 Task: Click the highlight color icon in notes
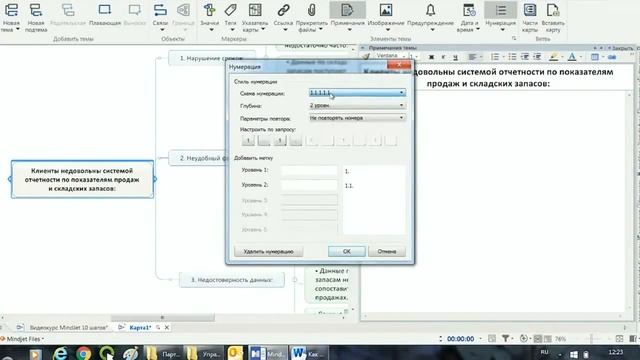tap(553, 57)
